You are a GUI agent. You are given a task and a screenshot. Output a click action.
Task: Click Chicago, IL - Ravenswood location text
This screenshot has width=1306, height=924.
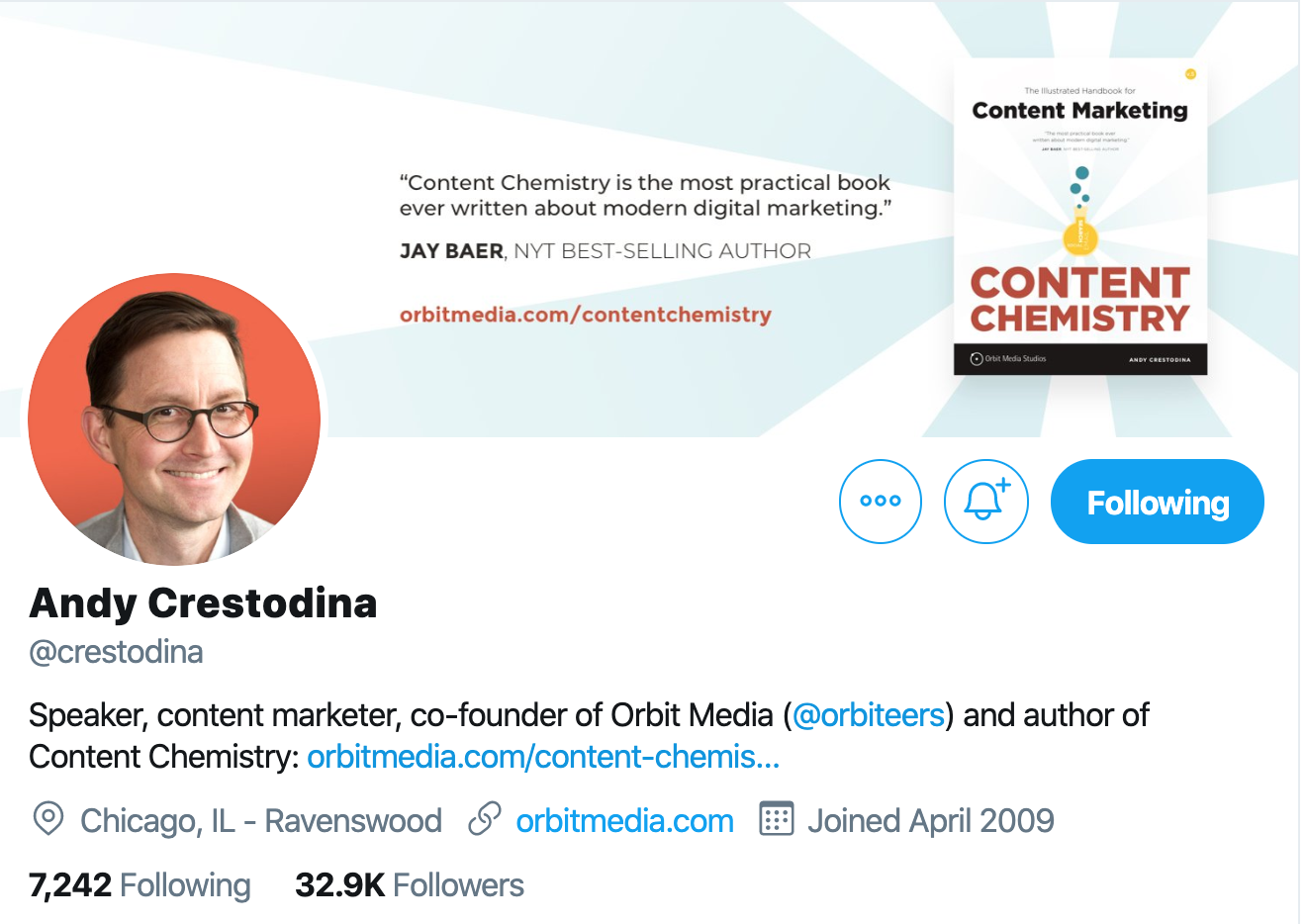[x=260, y=820]
